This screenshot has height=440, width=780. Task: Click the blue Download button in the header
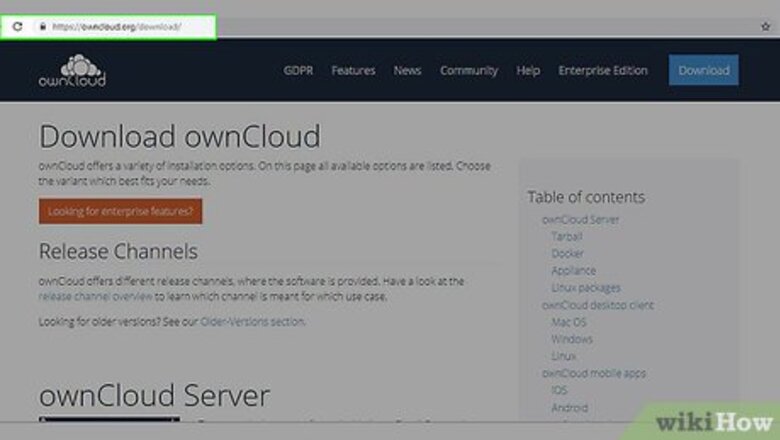[703, 70]
